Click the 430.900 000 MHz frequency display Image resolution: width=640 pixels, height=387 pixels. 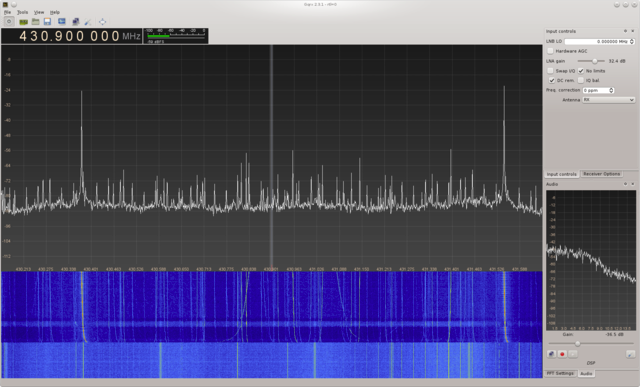(x=72, y=36)
